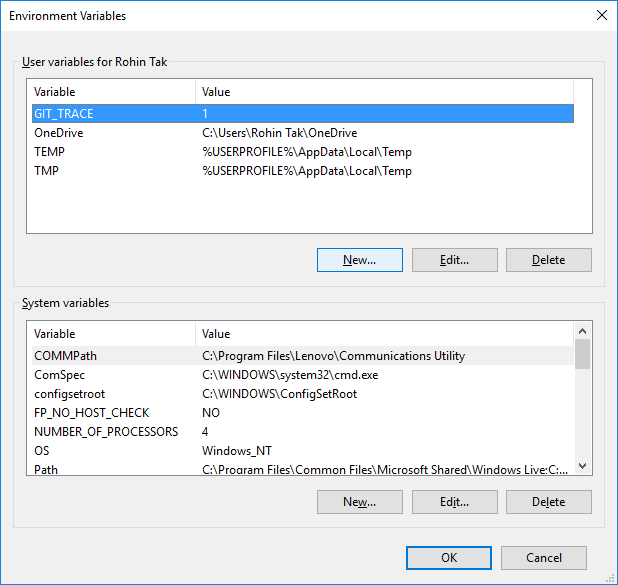The image size is (618, 585).
Task: Click scroll down arrow in System variables
Action: click(x=583, y=466)
